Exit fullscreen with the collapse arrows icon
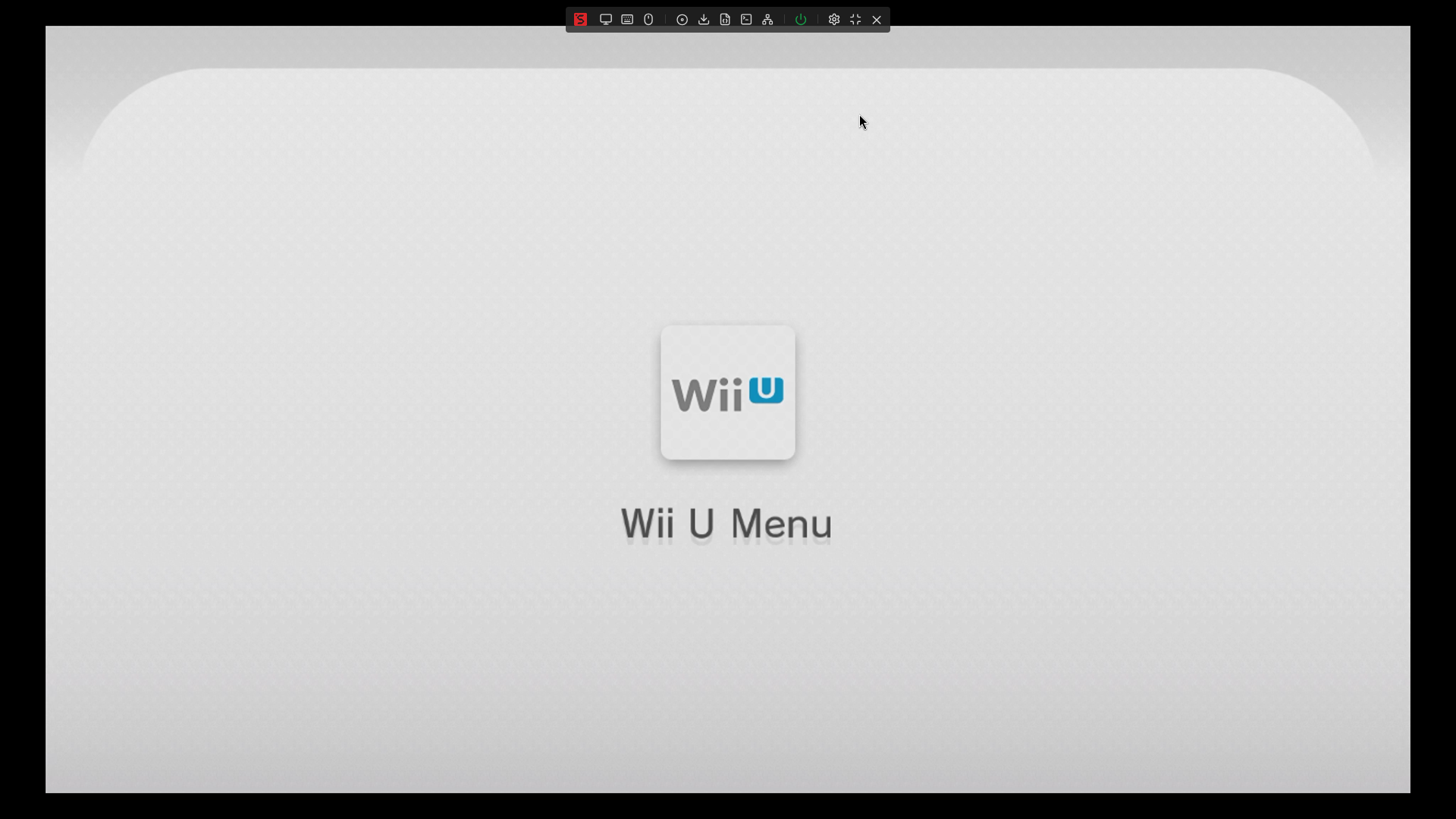This screenshot has height=819, width=1456. coord(855,20)
